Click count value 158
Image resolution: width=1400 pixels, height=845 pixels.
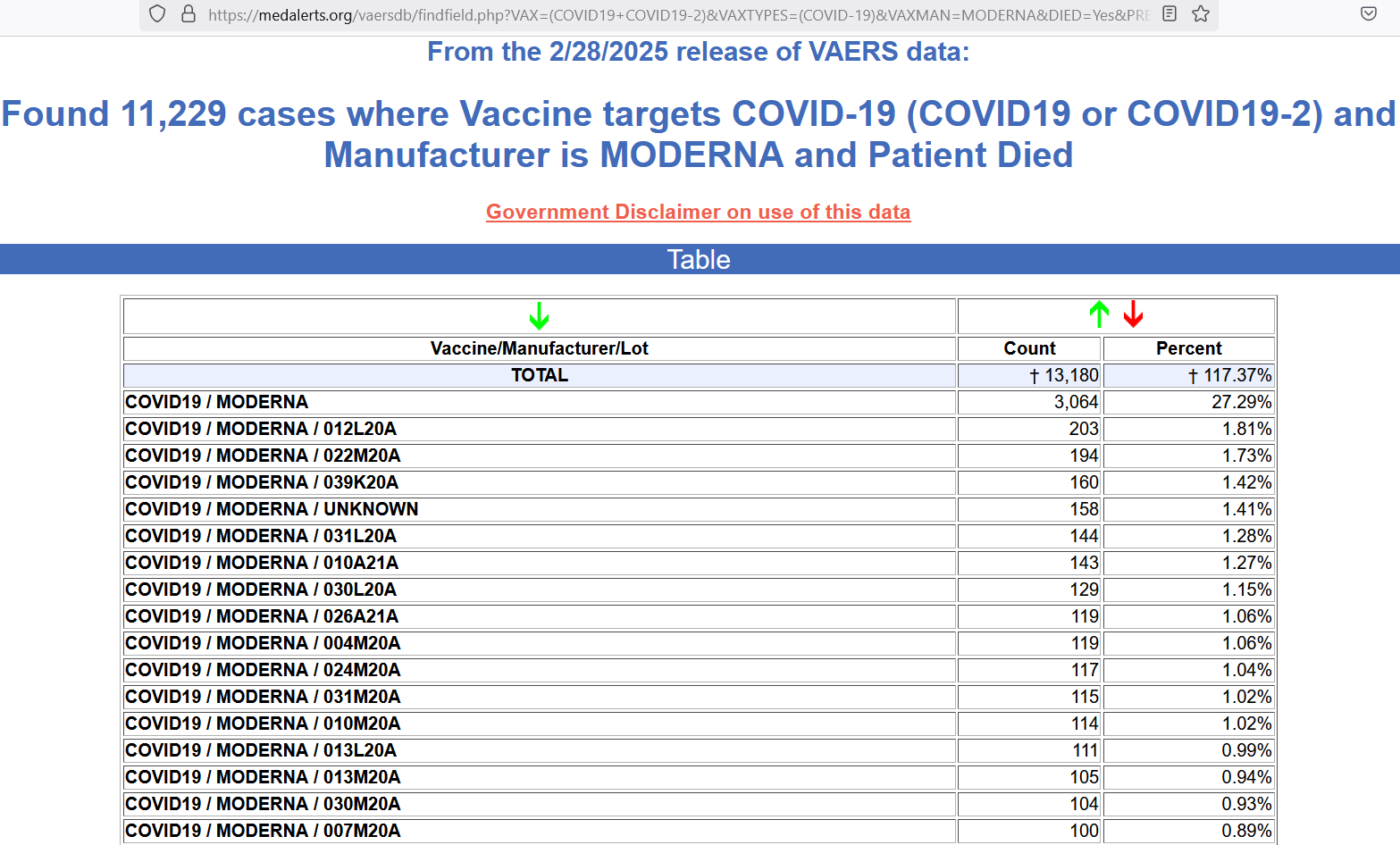pyautogui.click(x=1084, y=509)
